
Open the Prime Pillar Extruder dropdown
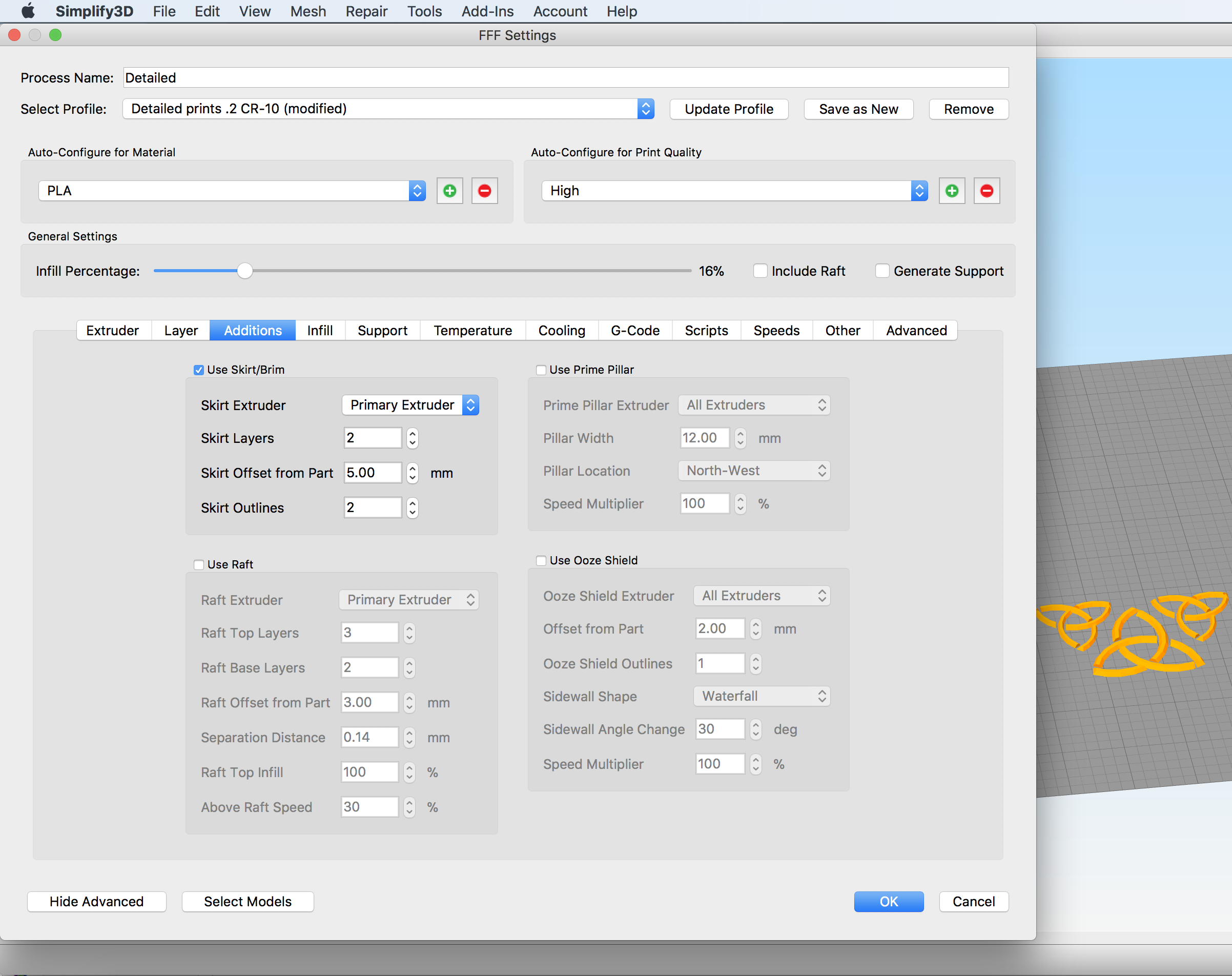(x=754, y=405)
